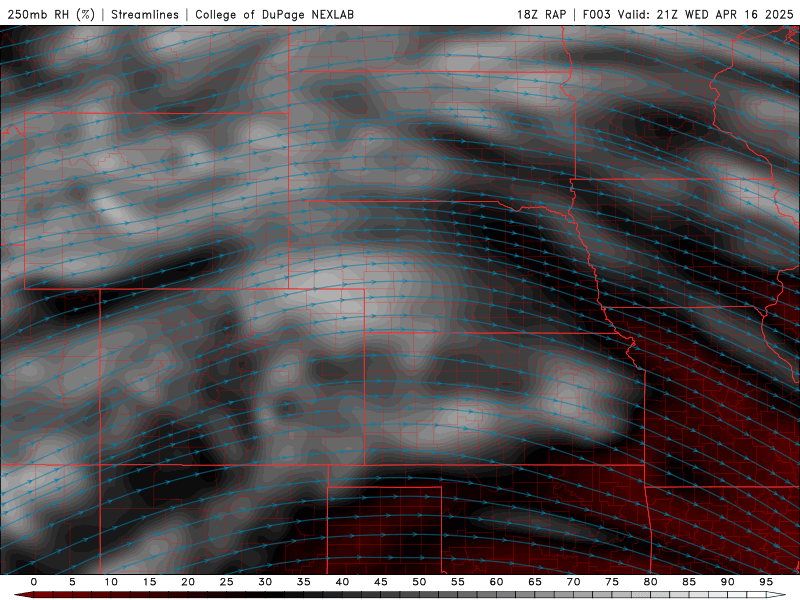Viewport: 800px width, 600px height.
Task: Click the "60" colorbar scale label
Action: point(496,582)
